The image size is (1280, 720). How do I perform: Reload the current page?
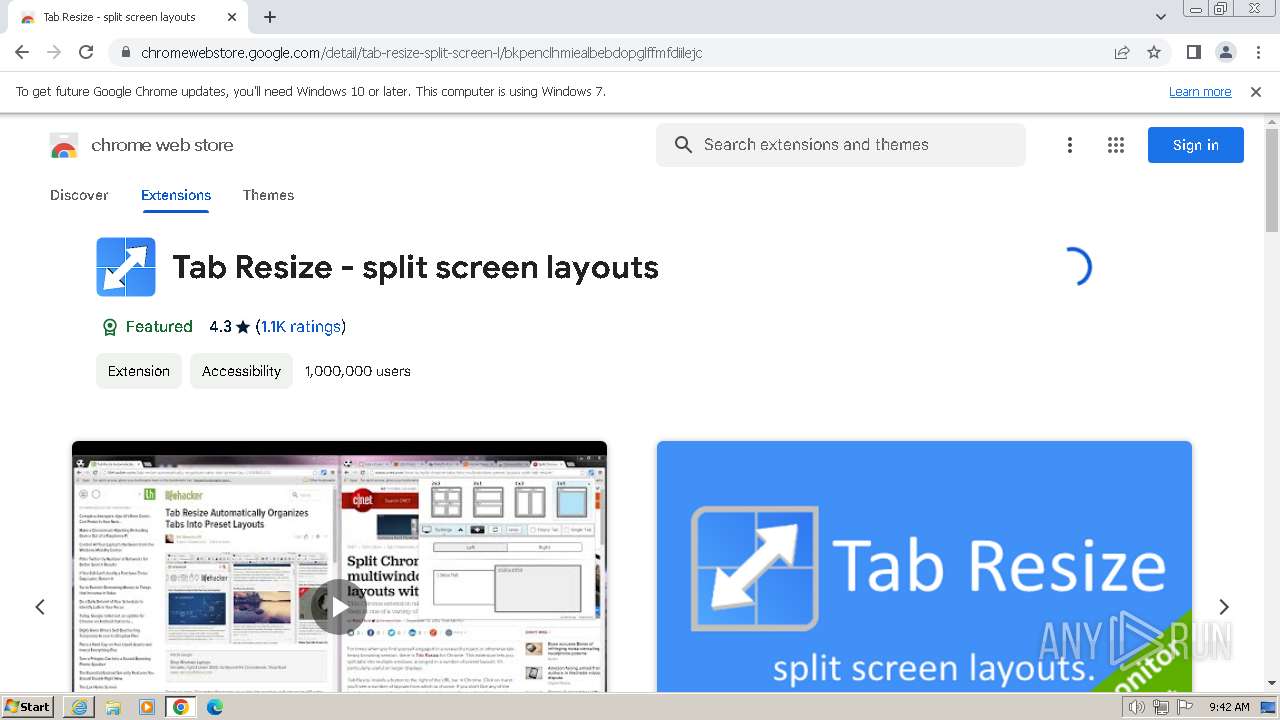tap(86, 52)
